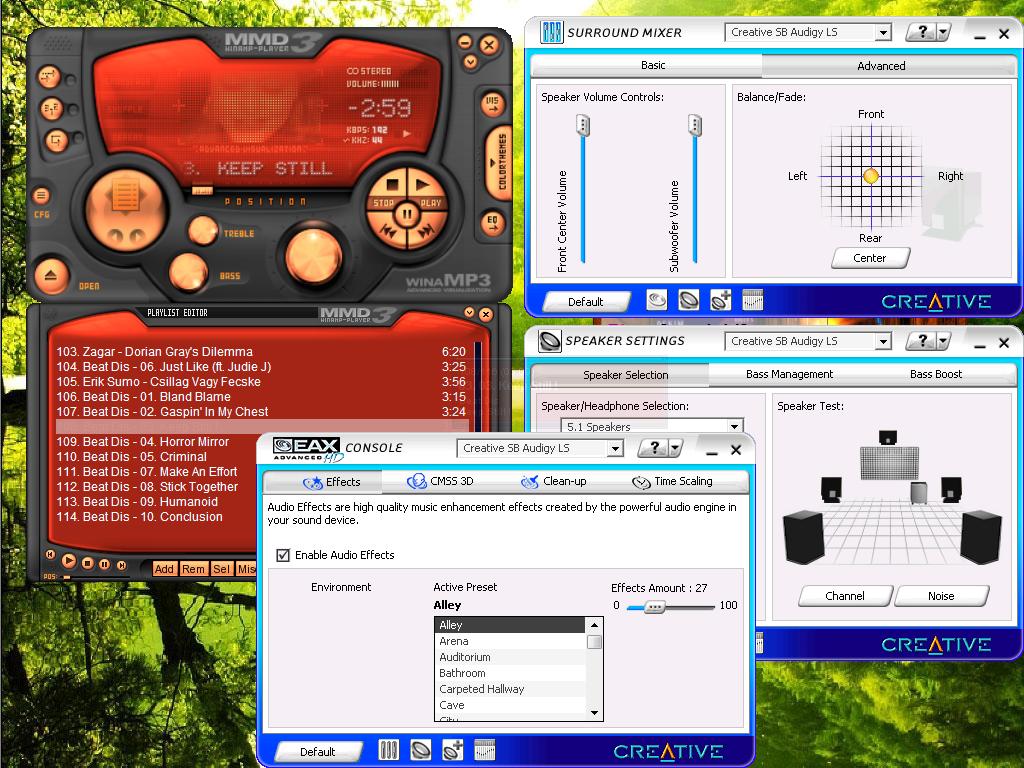This screenshot has height=768, width=1024.
Task: Click the yellow balance/fade ball in grid
Action: coord(871,176)
